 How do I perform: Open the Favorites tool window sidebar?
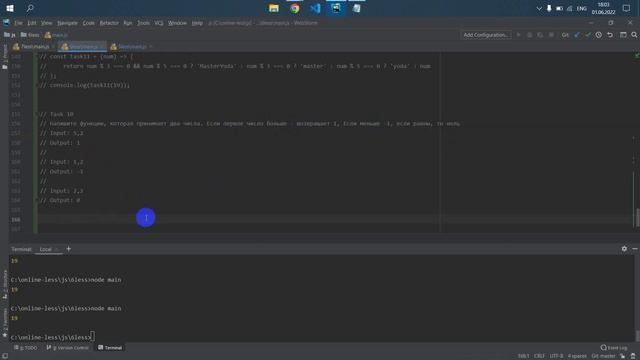tap(5, 322)
